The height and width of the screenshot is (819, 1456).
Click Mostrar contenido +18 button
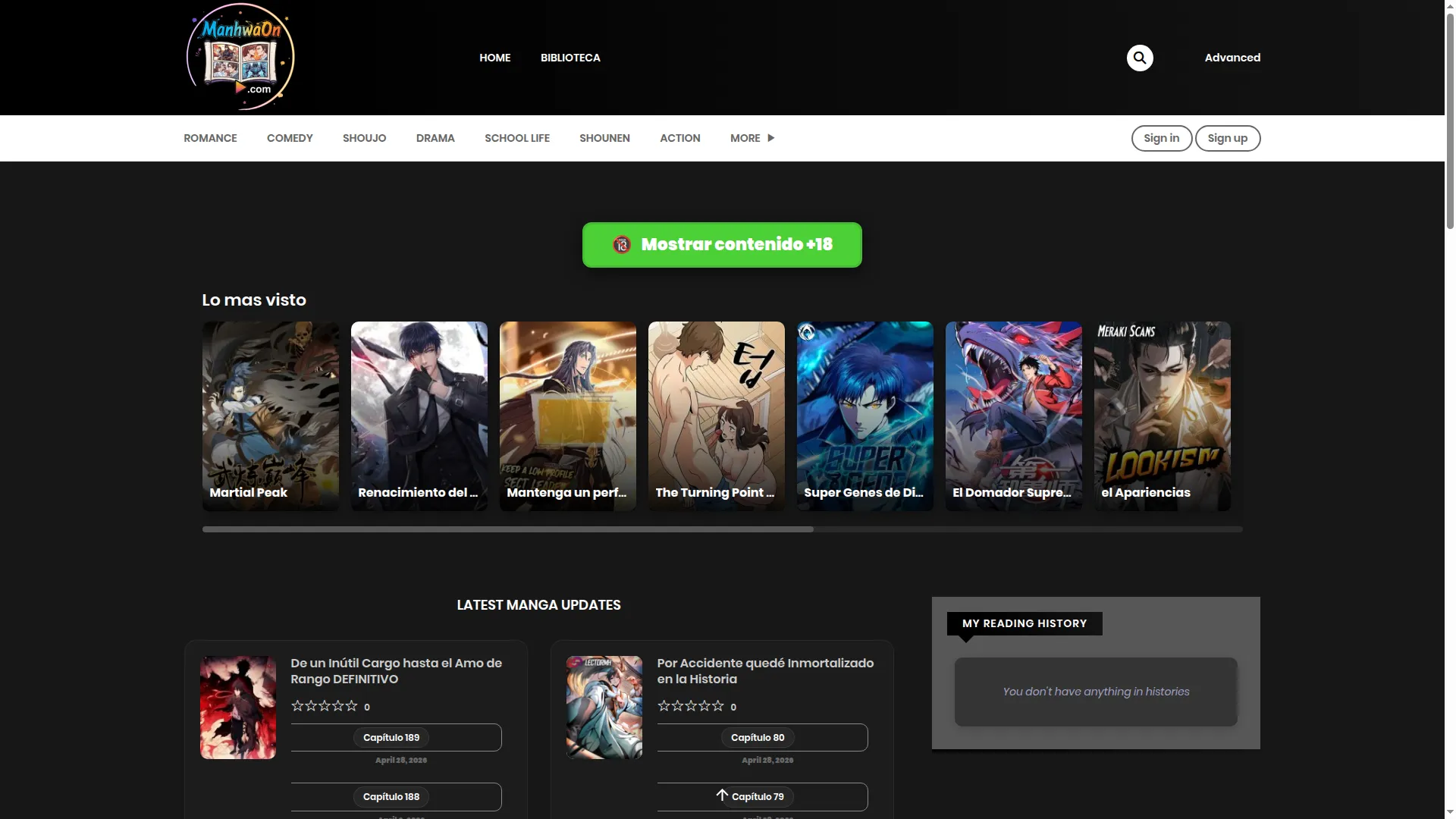point(722,245)
